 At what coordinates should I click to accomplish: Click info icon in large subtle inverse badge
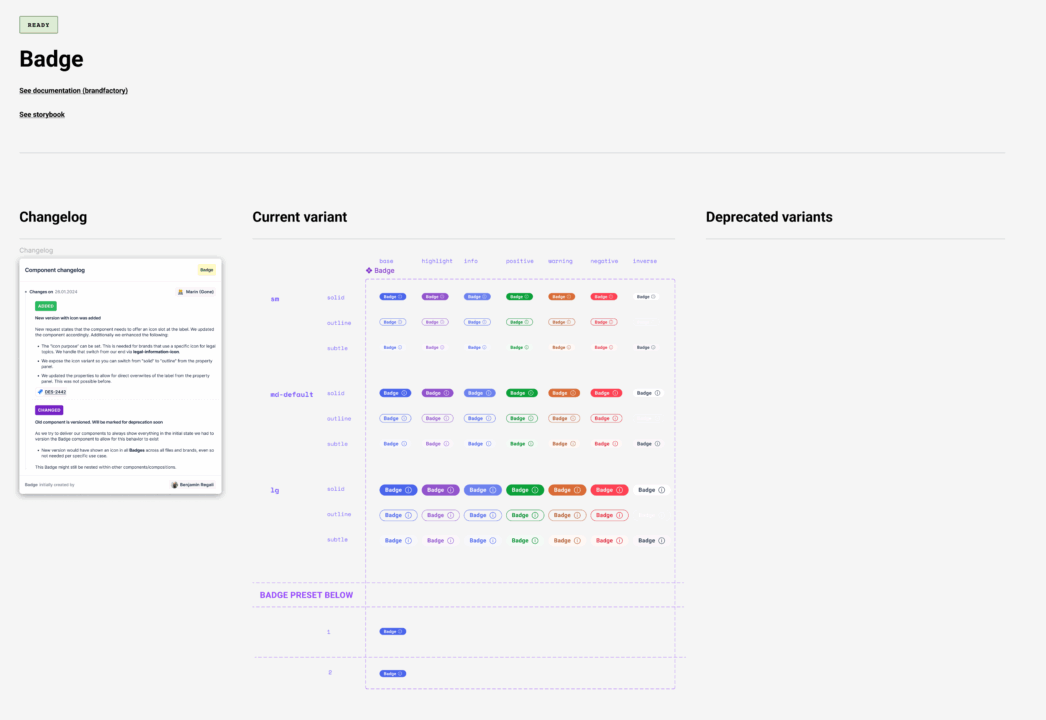pyautogui.click(x=661, y=540)
